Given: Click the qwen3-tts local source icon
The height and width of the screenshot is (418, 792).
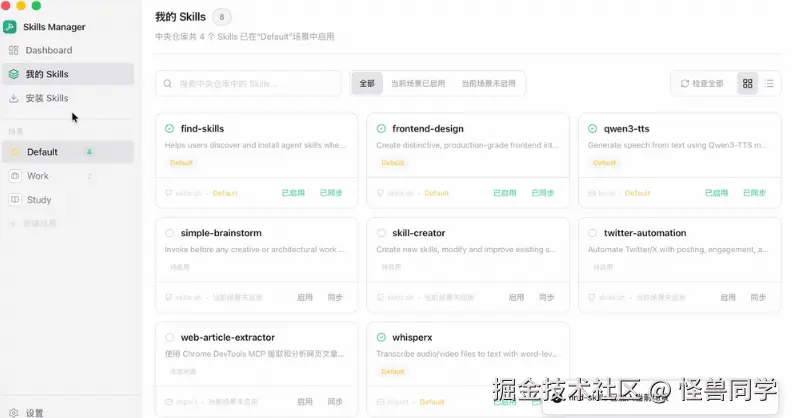Looking at the screenshot, I should click(592, 193).
